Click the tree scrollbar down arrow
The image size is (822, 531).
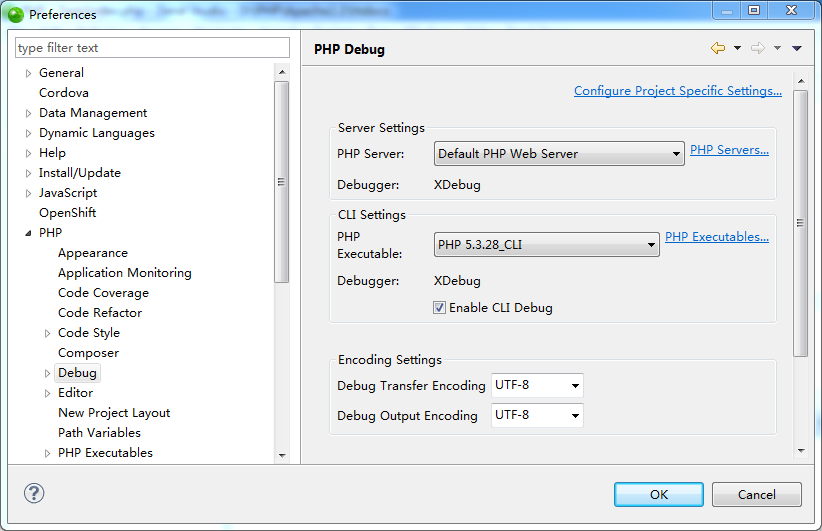[x=282, y=456]
